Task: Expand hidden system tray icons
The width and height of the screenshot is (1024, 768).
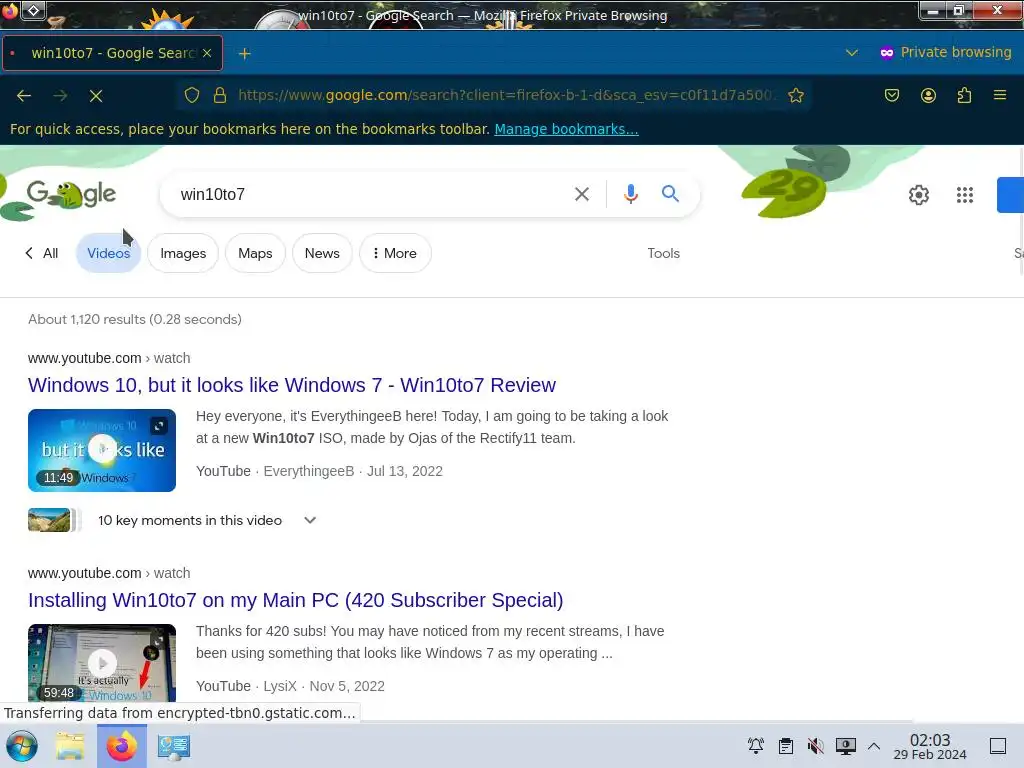Action: pos(874,746)
